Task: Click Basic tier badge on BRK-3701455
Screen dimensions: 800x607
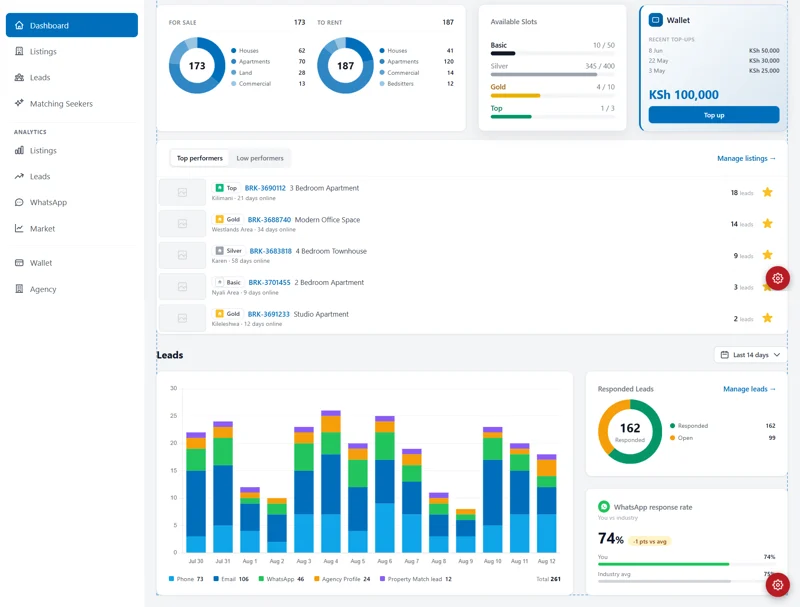Action: (228, 282)
